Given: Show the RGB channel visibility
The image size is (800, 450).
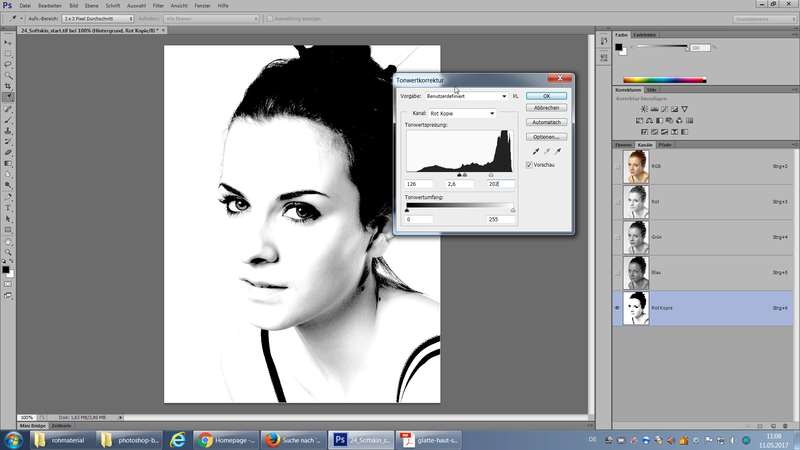Looking at the screenshot, I should (617, 165).
